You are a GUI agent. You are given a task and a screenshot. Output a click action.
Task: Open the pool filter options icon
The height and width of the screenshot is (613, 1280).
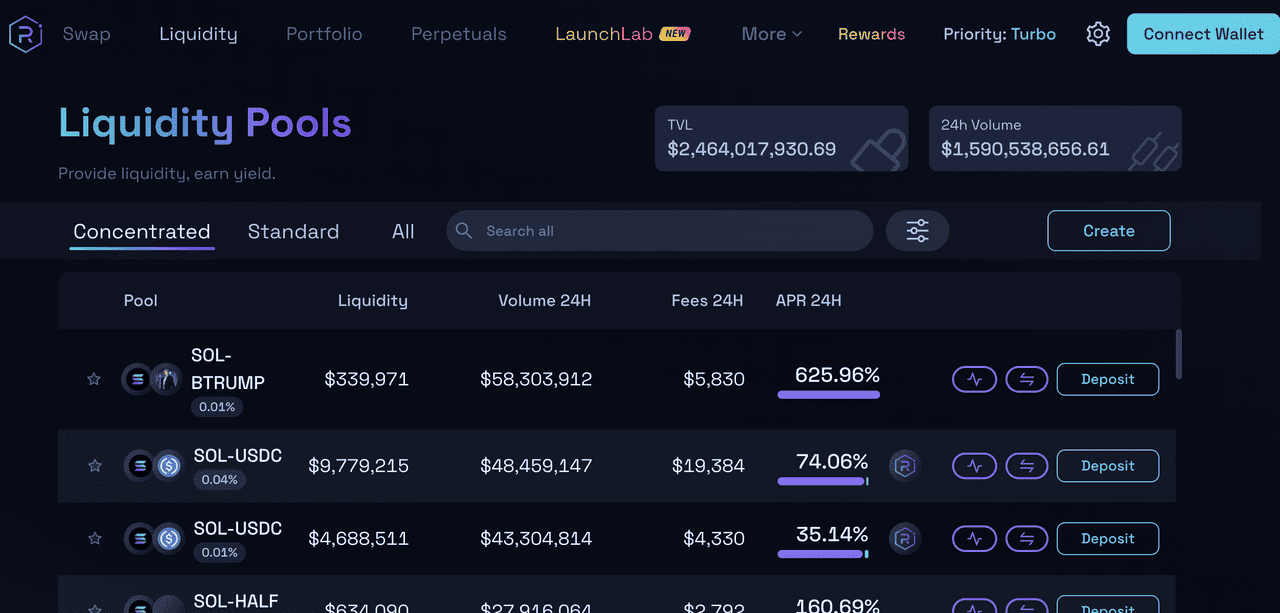click(917, 231)
